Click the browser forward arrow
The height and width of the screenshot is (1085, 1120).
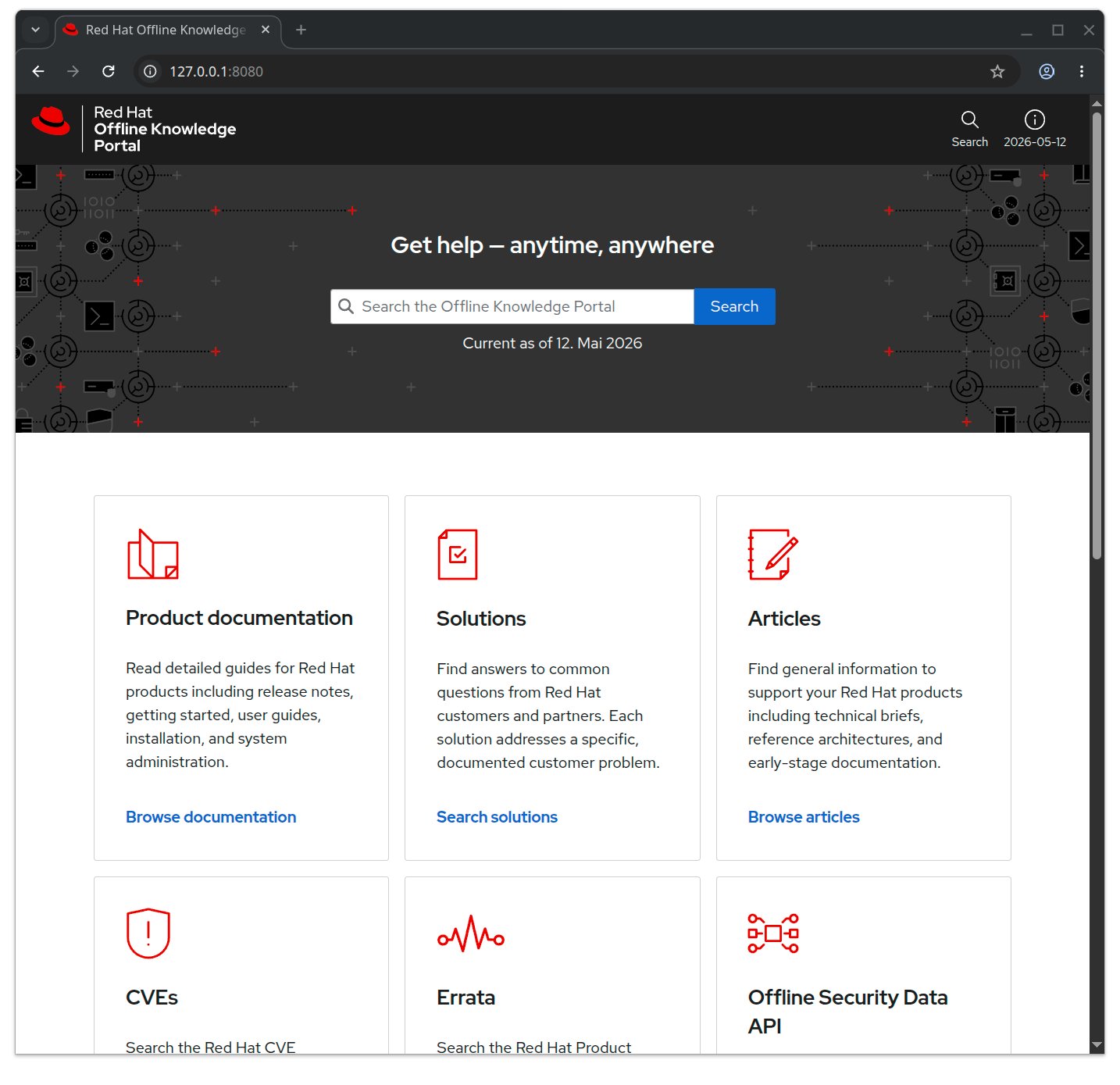pyautogui.click(x=73, y=72)
